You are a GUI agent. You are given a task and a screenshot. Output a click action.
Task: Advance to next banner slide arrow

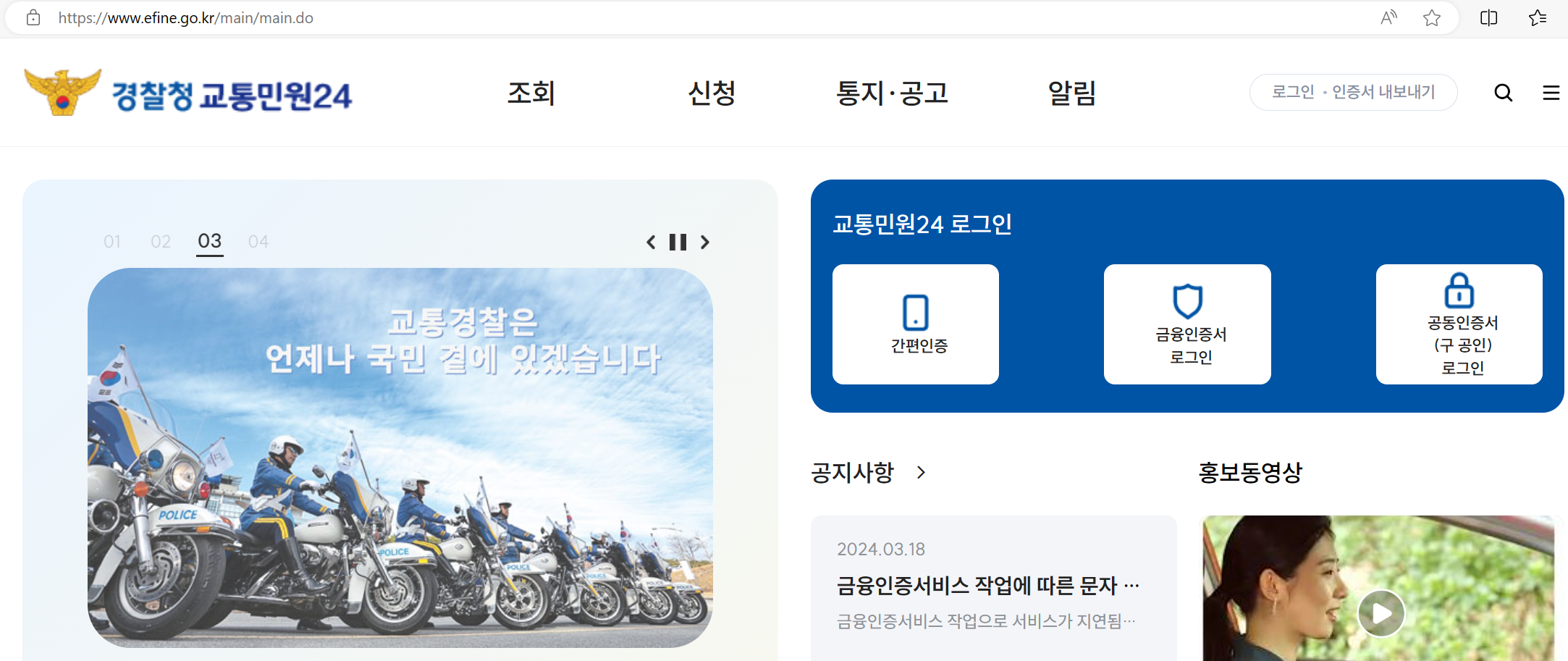click(704, 242)
